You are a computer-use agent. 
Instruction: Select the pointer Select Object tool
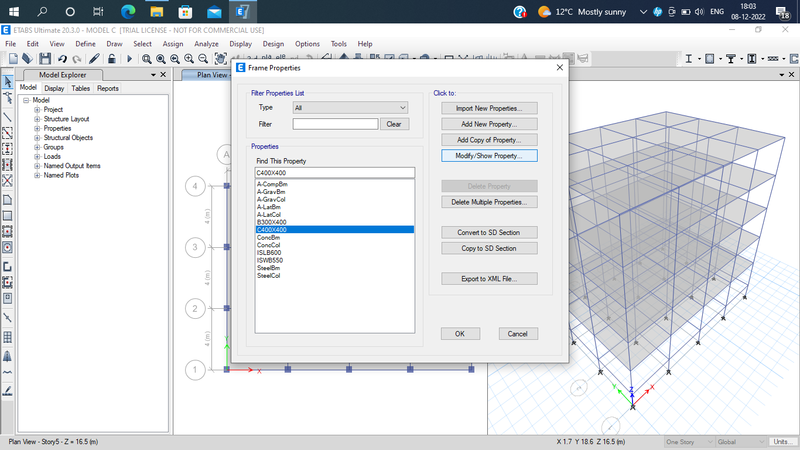(x=8, y=82)
